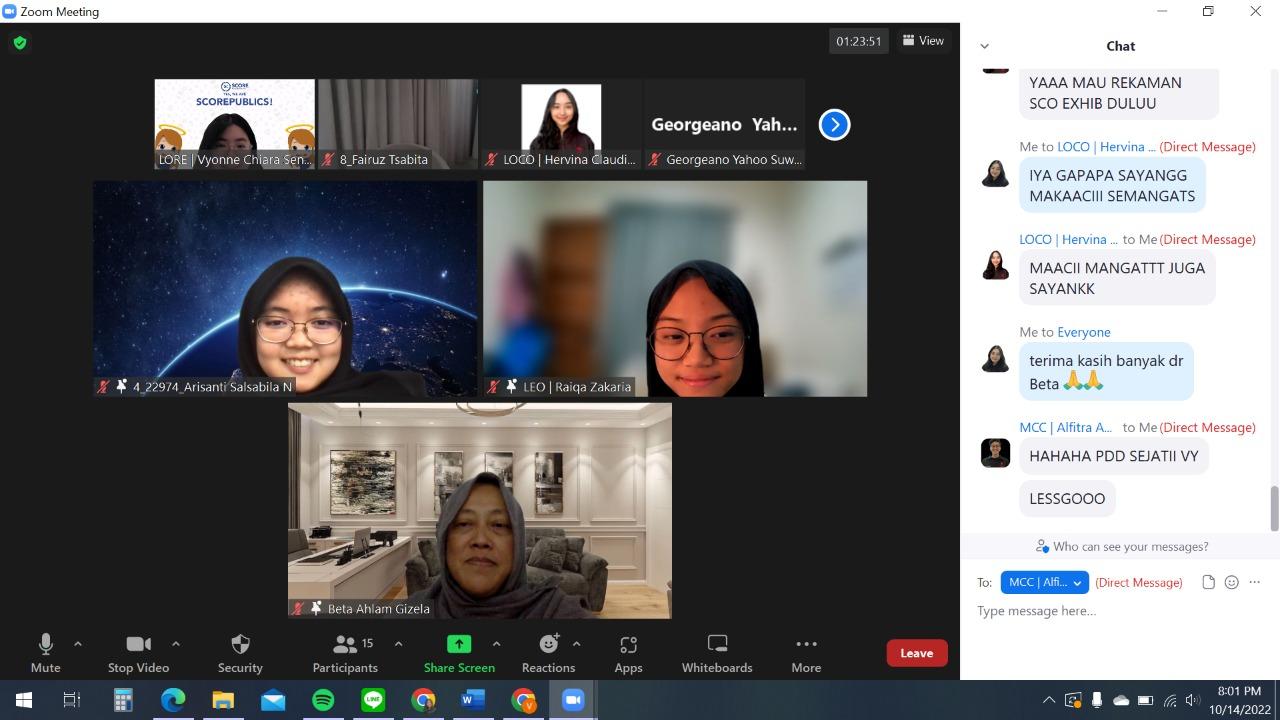Screen dimensions: 1280x720
Task: Click the green encryption shield icon
Action: [20, 43]
